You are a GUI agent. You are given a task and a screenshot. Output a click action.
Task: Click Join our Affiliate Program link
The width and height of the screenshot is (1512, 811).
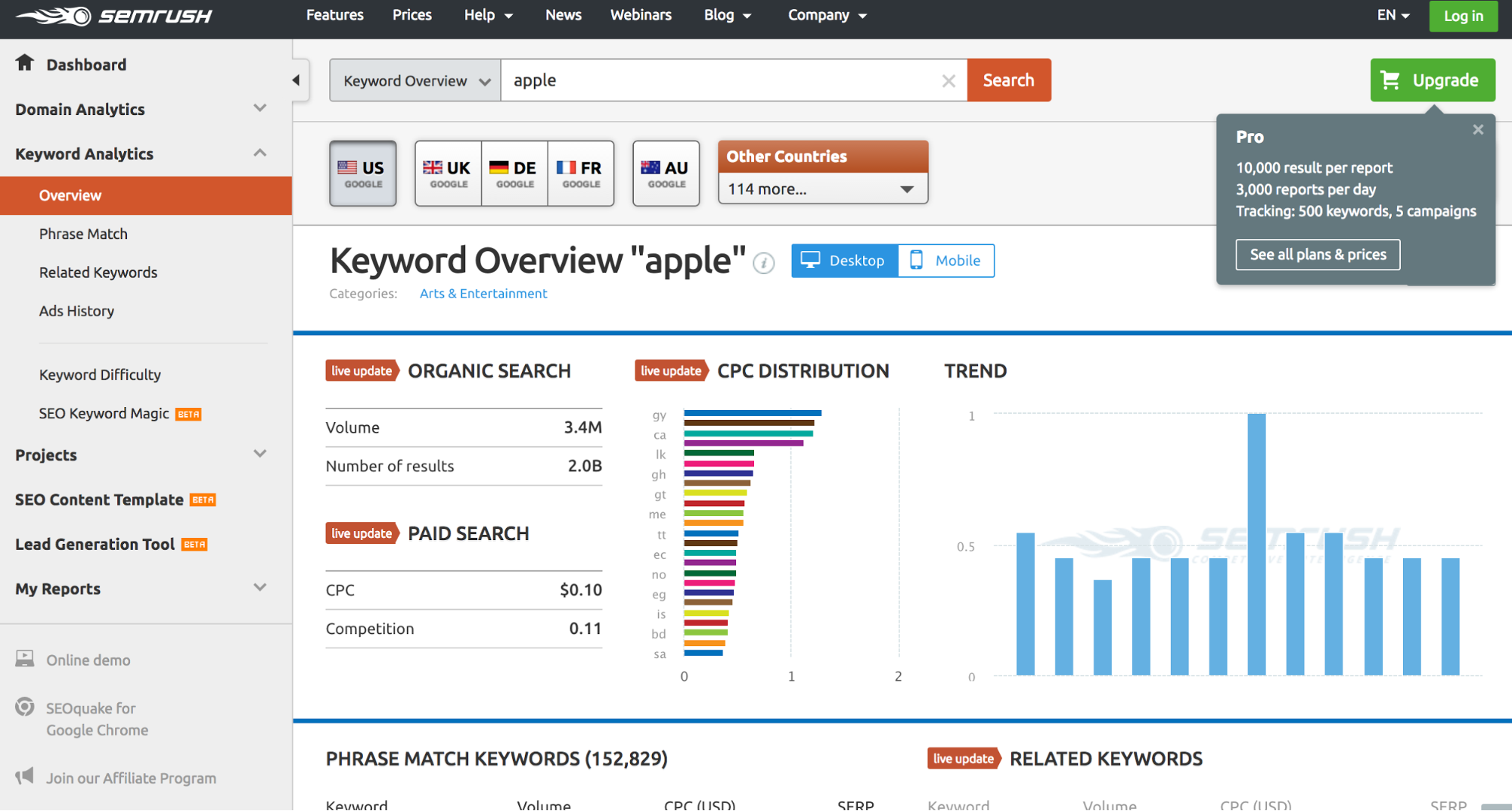pyautogui.click(x=131, y=778)
